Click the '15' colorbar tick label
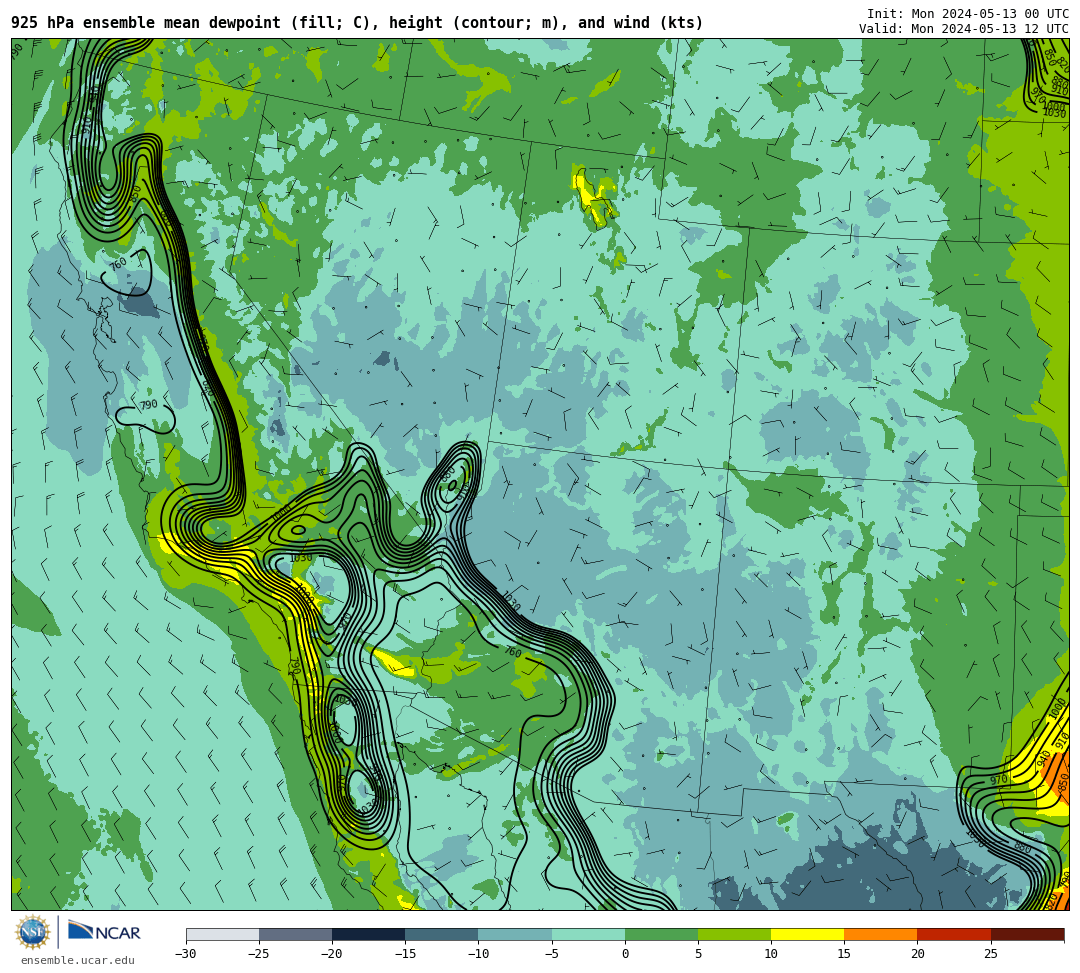Screen dimensions: 1080x973 point(844,954)
